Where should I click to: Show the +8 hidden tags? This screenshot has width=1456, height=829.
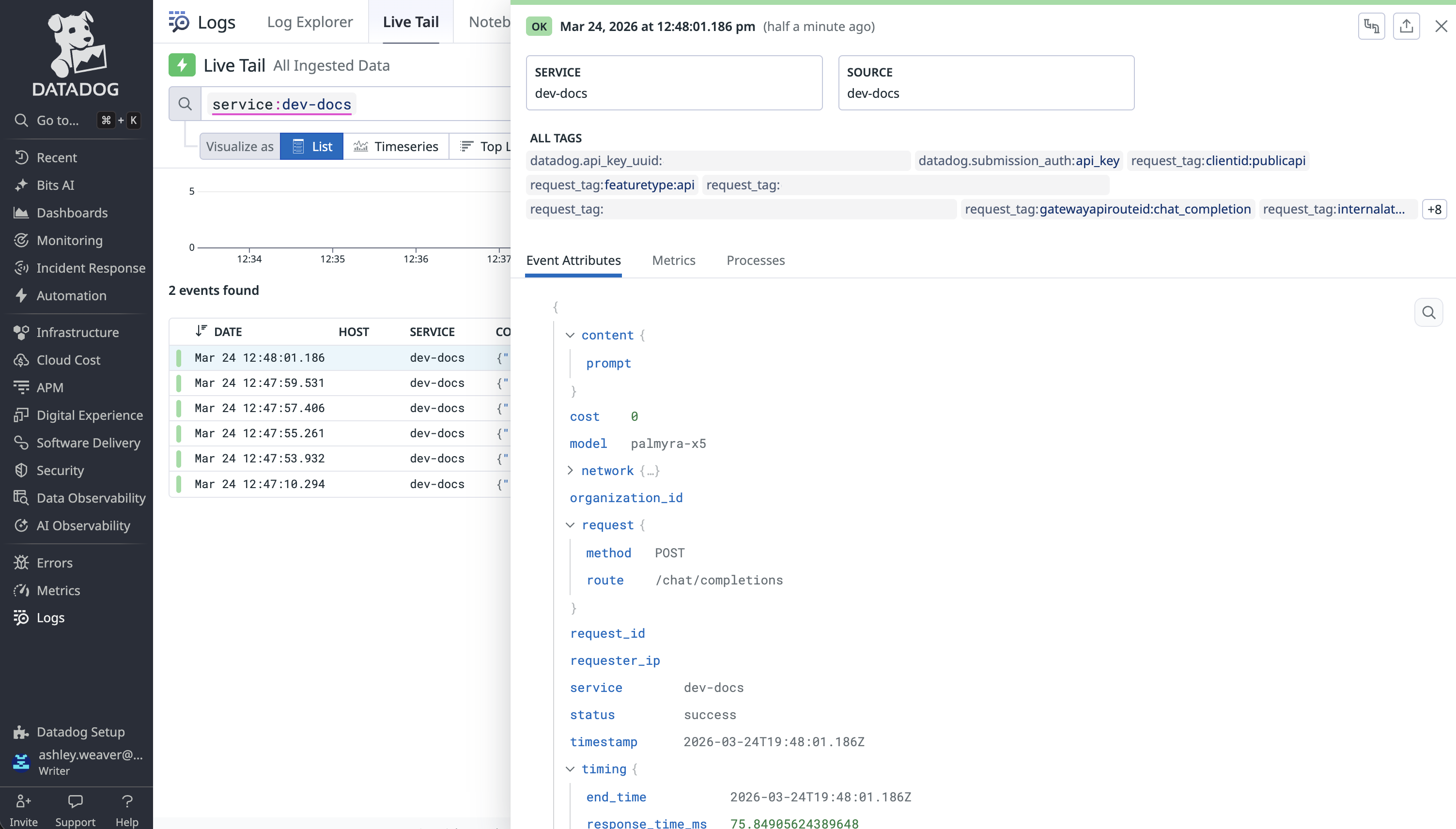pos(1435,209)
